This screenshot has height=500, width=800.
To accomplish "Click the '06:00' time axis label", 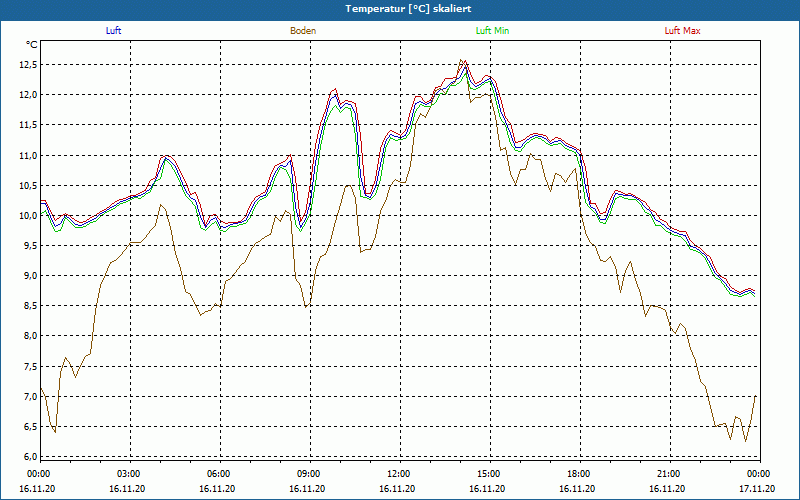I will (x=218, y=474).
